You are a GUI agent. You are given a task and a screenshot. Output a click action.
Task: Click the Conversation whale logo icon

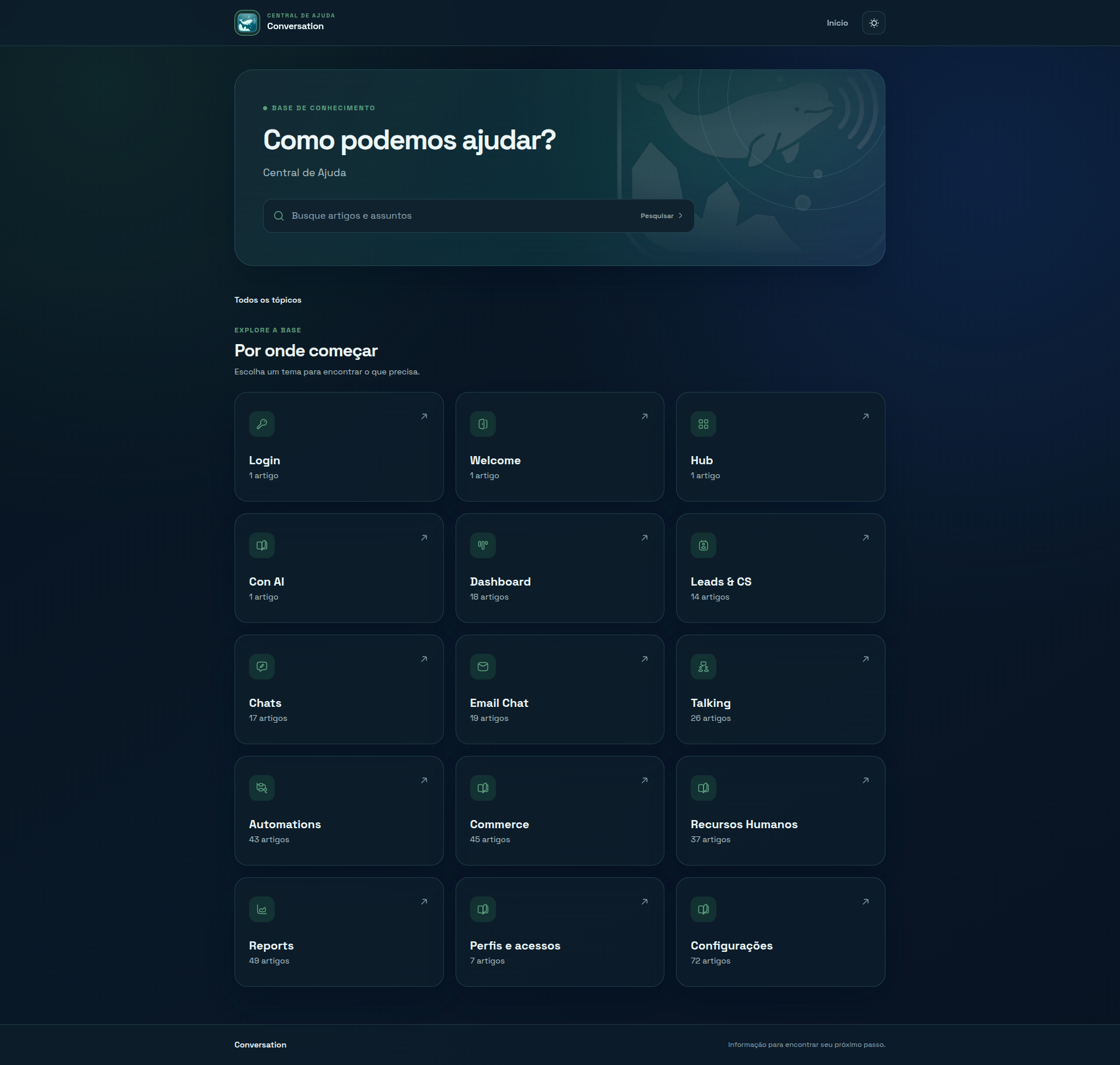pos(247,23)
